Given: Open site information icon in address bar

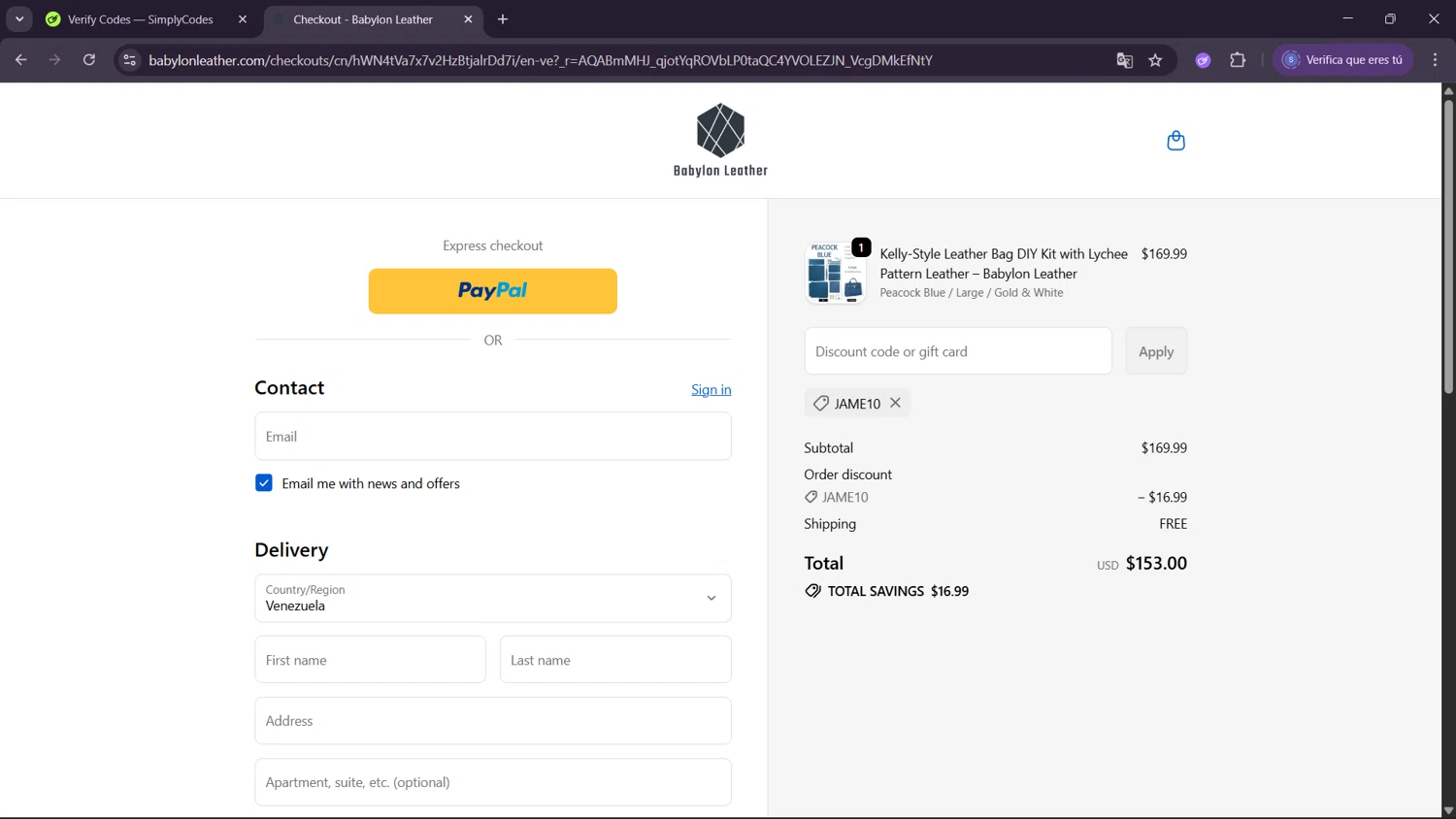Looking at the screenshot, I should [x=129, y=60].
